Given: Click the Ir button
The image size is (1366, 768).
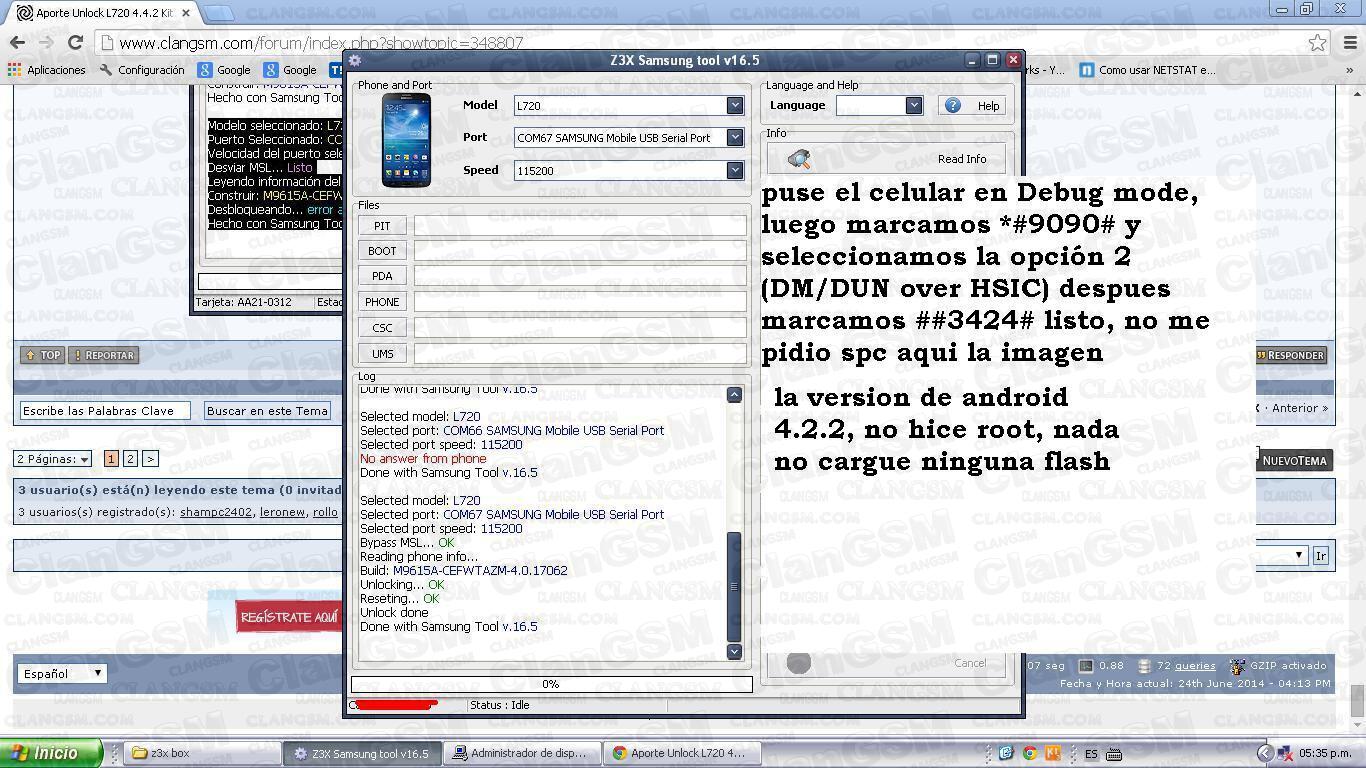Looking at the screenshot, I should click(1321, 556).
